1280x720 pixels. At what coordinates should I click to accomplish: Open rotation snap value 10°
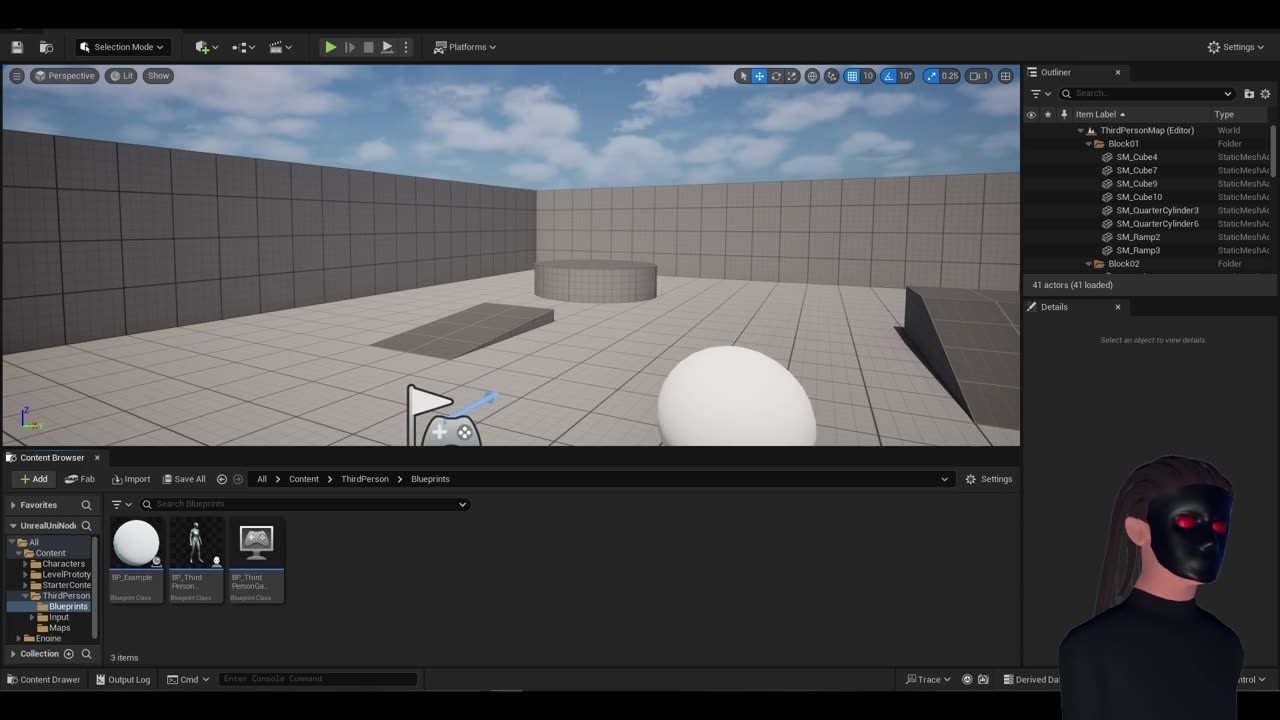(905, 76)
